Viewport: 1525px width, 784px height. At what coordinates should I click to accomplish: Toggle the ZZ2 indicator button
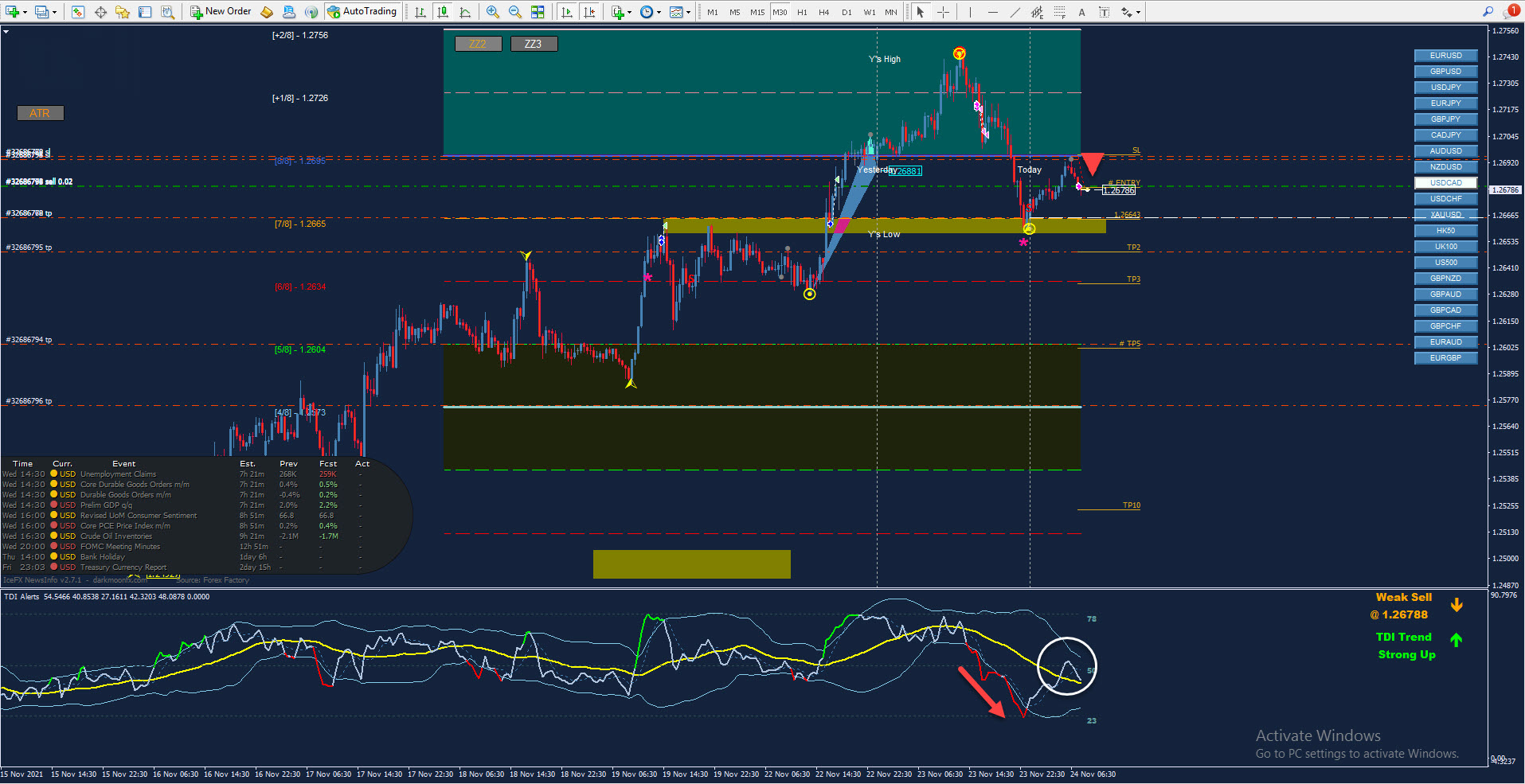[x=478, y=44]
